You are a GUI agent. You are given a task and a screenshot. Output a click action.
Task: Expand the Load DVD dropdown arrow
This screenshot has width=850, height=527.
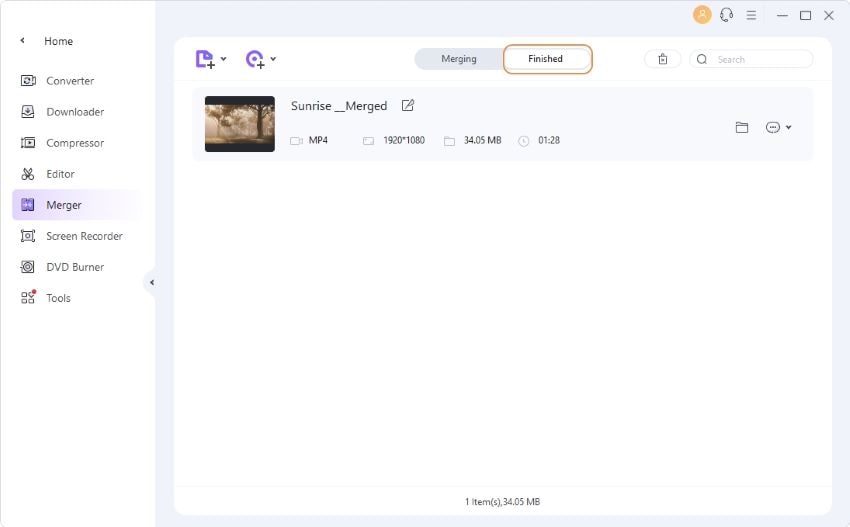pos(273,59)
